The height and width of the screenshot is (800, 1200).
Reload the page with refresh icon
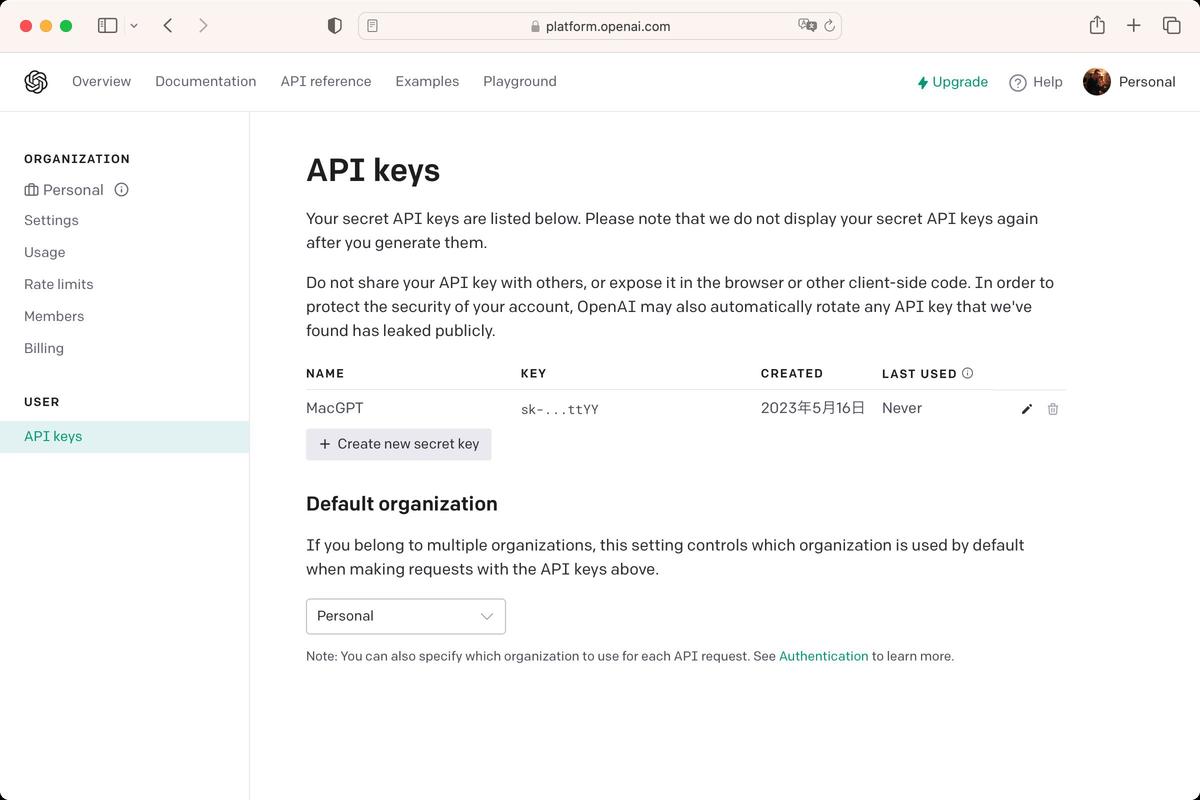tap(830, 26)
